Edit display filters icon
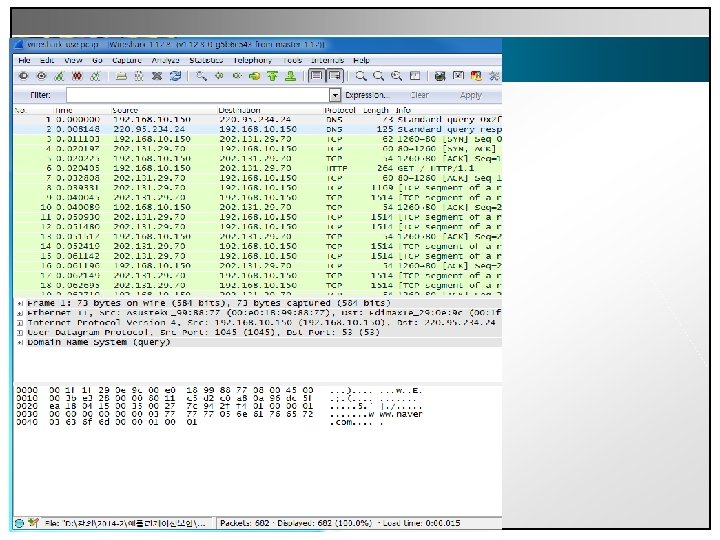The width and height of the screenshot is (720, 540). click(x=458, y=76)
